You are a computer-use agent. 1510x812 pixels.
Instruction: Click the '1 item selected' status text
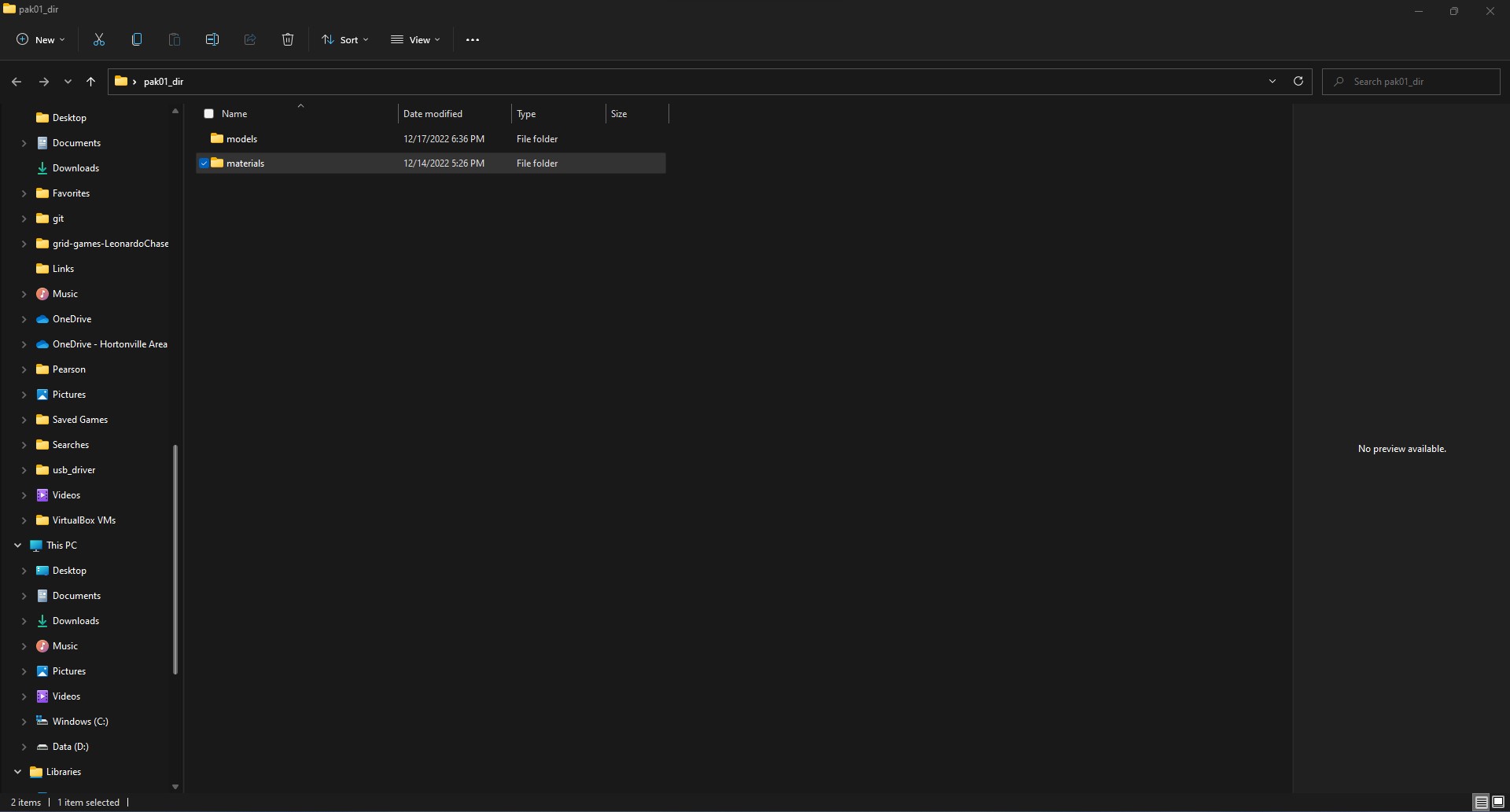point(88,803)
